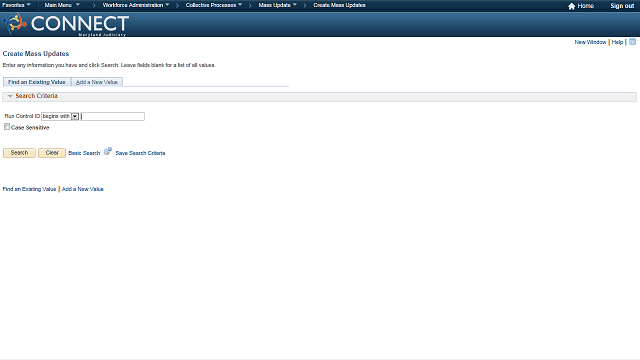Open the Run Control ID operator dropdown
The height and width of the screenshot is (360, 640).
(60, 116)
